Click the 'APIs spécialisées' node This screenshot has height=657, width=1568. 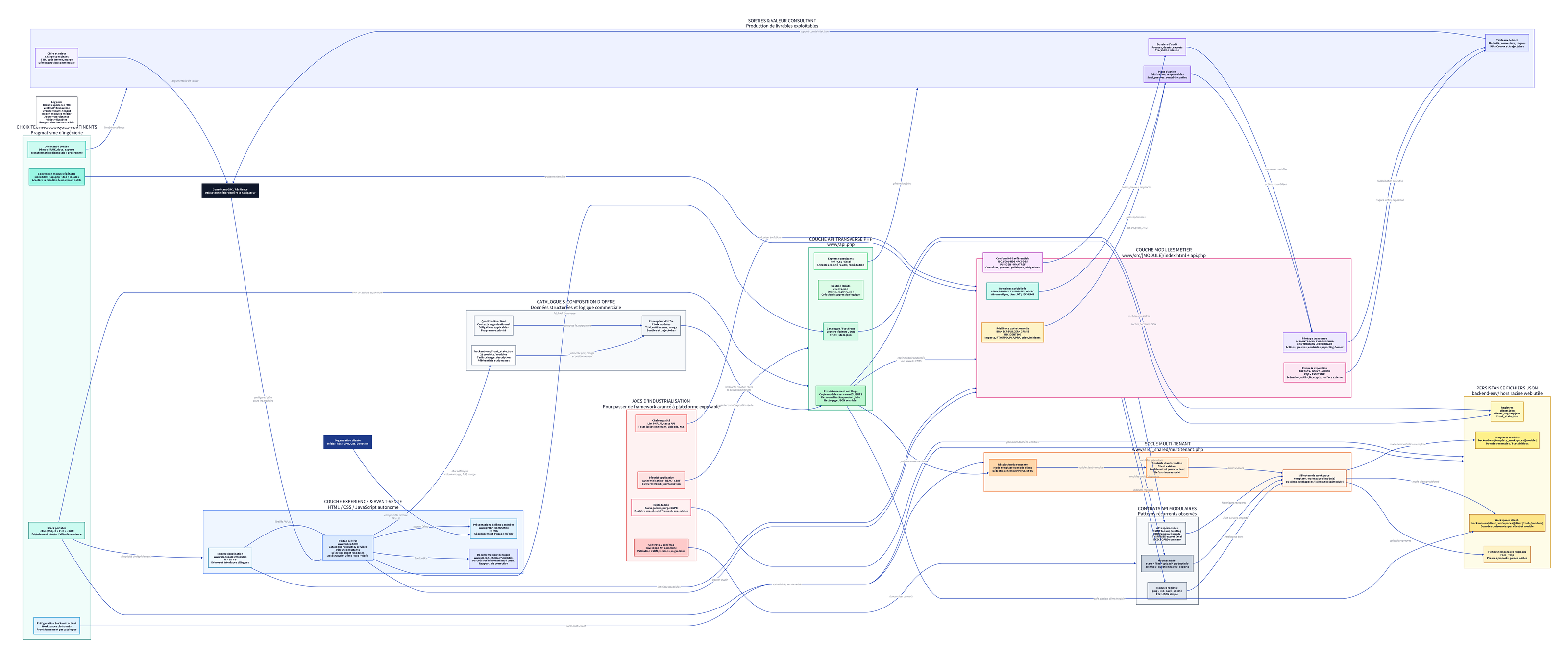[x=1167, y=534]
